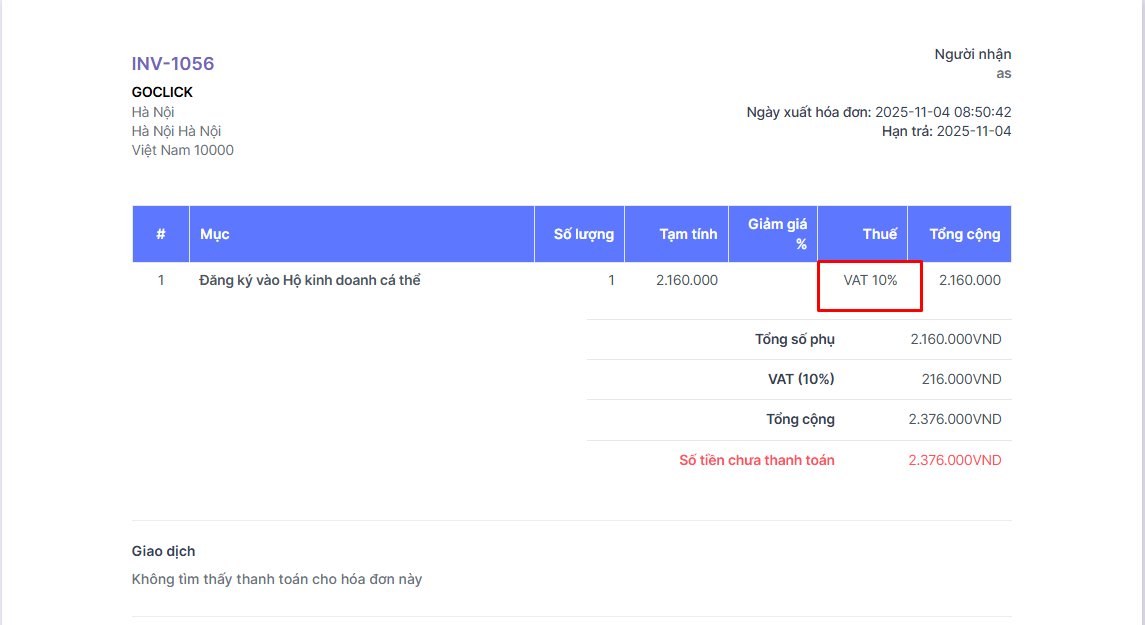Click the 'Thuế' column header
Viewport: 1145px width, 625px height.
(x=880, y=234)
